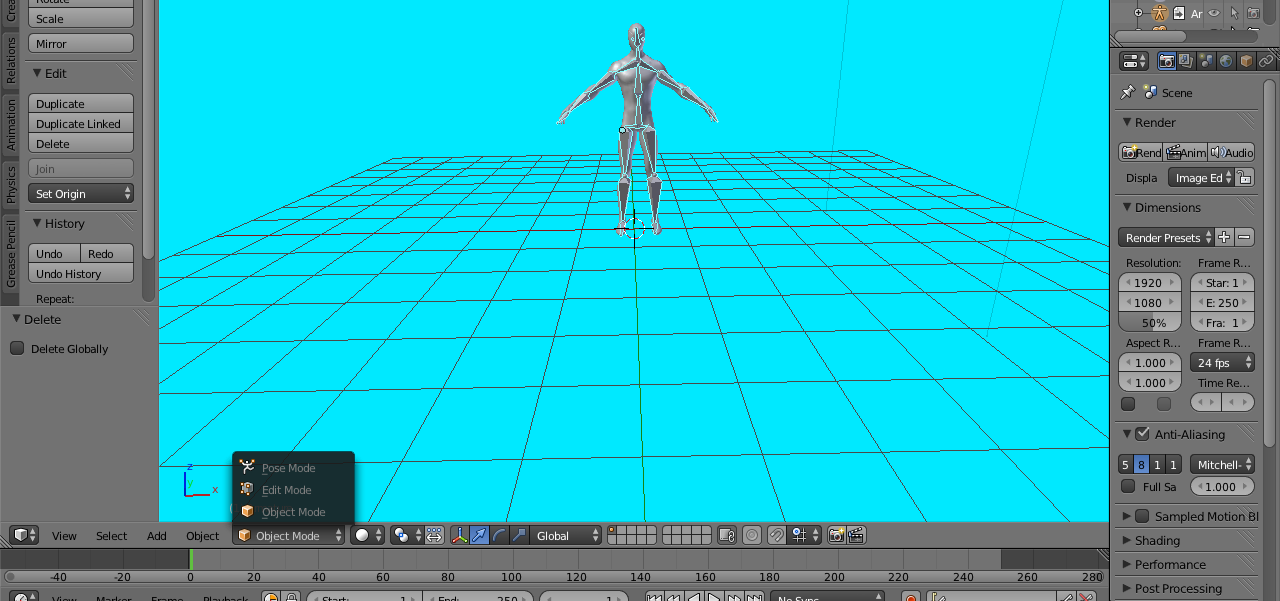Open the Render Presets dropdown
The image size is (1280, 601).
coord(1166,238)
